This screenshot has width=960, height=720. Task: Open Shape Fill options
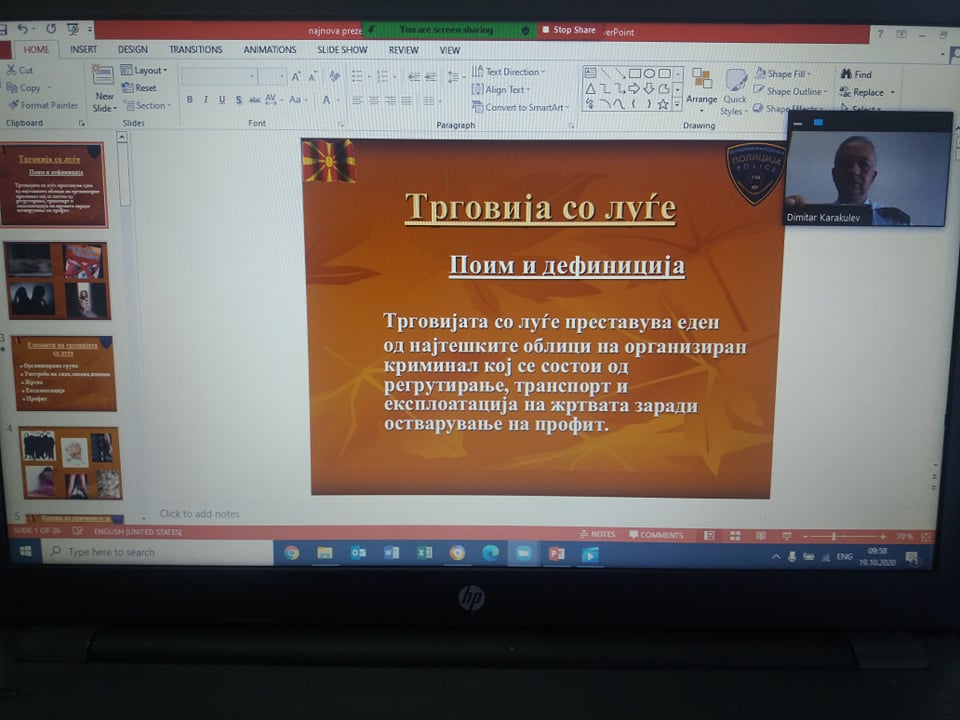click(782, 73)
